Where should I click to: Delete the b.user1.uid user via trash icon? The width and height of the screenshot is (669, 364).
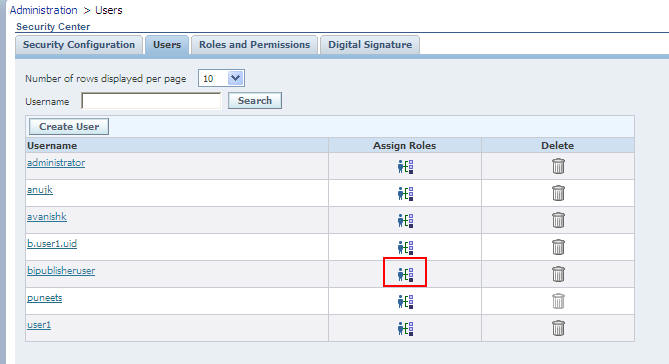[x=558, y=247]
